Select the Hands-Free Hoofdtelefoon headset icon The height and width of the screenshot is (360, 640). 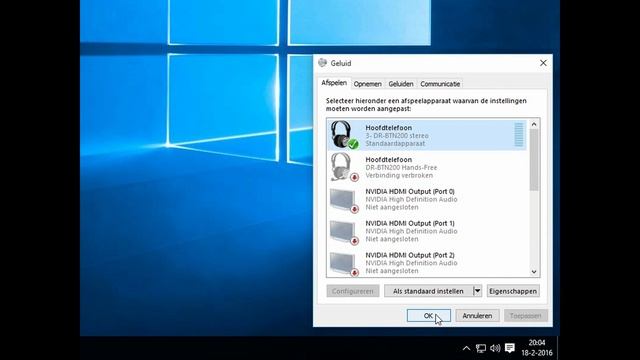(x=343, y=167)
